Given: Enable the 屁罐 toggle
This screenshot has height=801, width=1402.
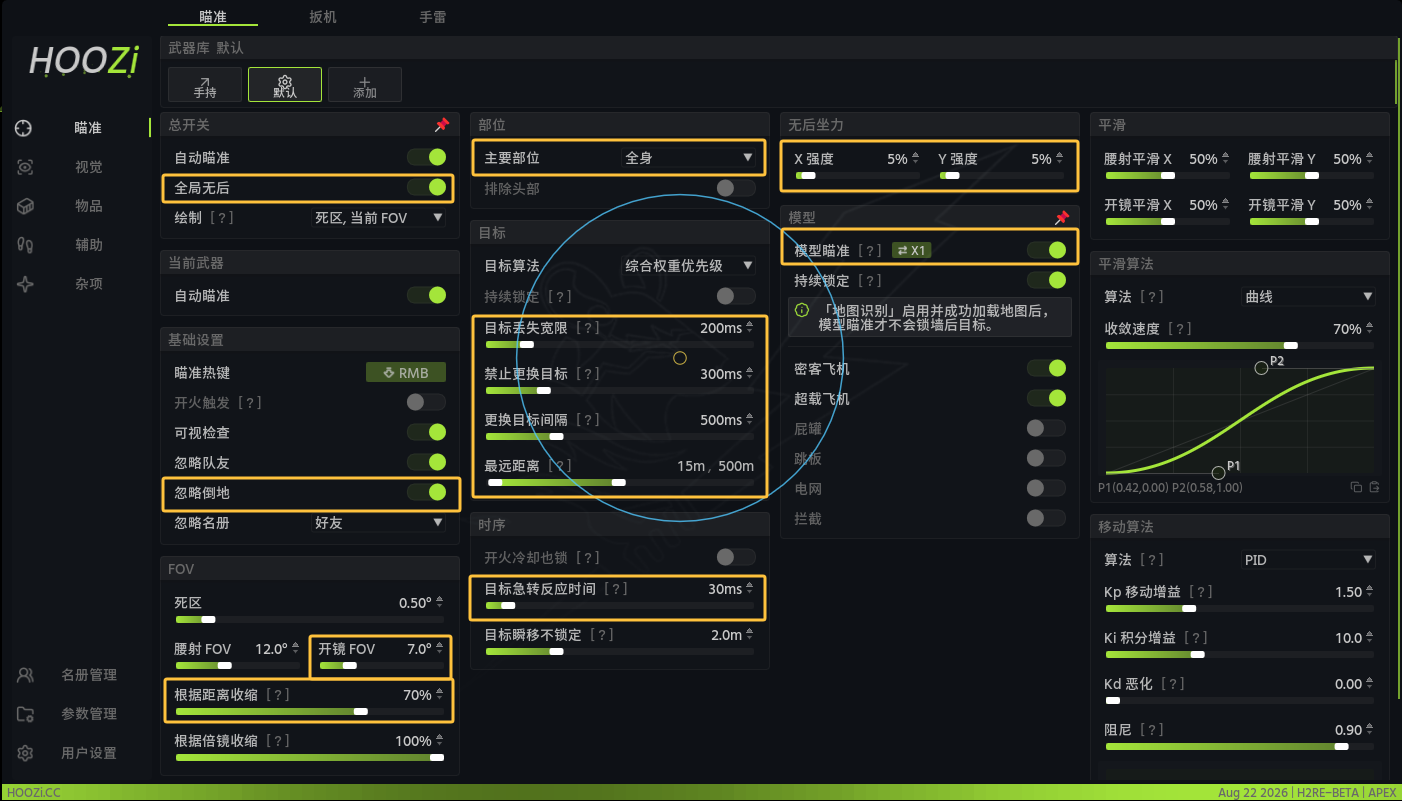Looking at the screenshot, I should [x=1046, y=428].
